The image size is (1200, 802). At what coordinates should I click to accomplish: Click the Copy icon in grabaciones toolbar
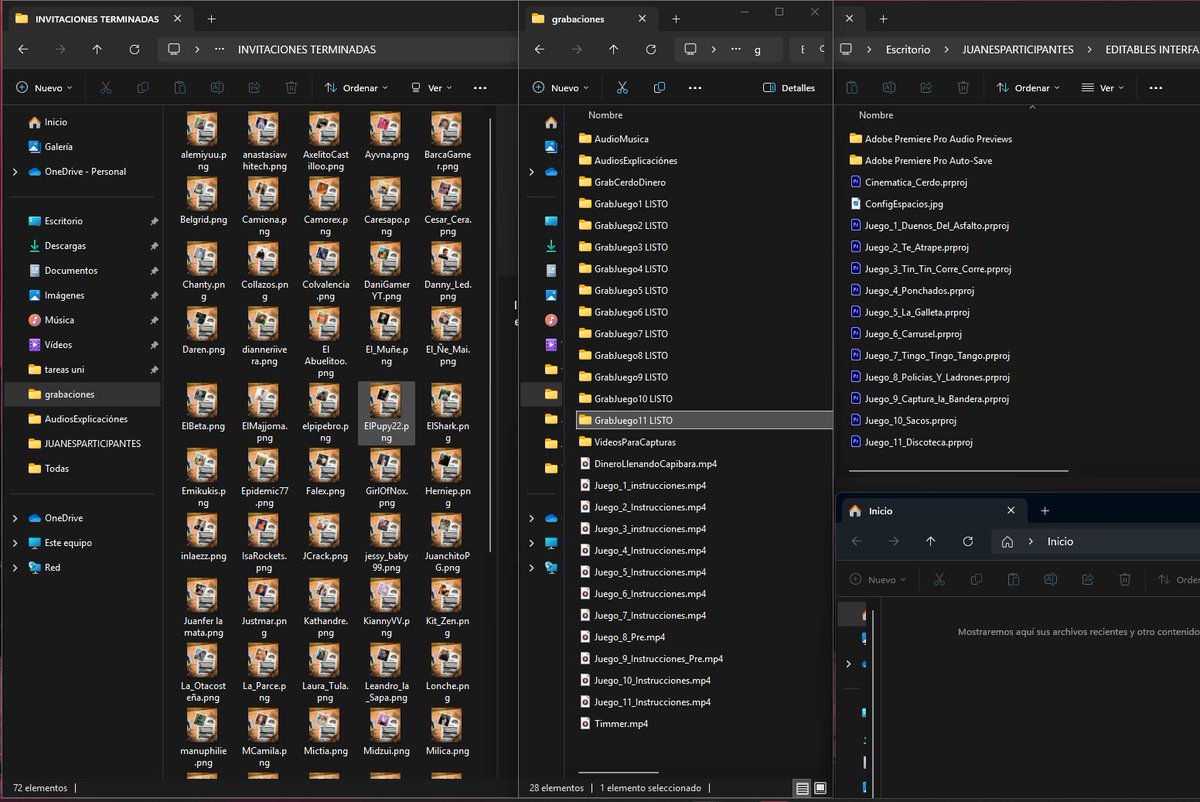[659, 88]
